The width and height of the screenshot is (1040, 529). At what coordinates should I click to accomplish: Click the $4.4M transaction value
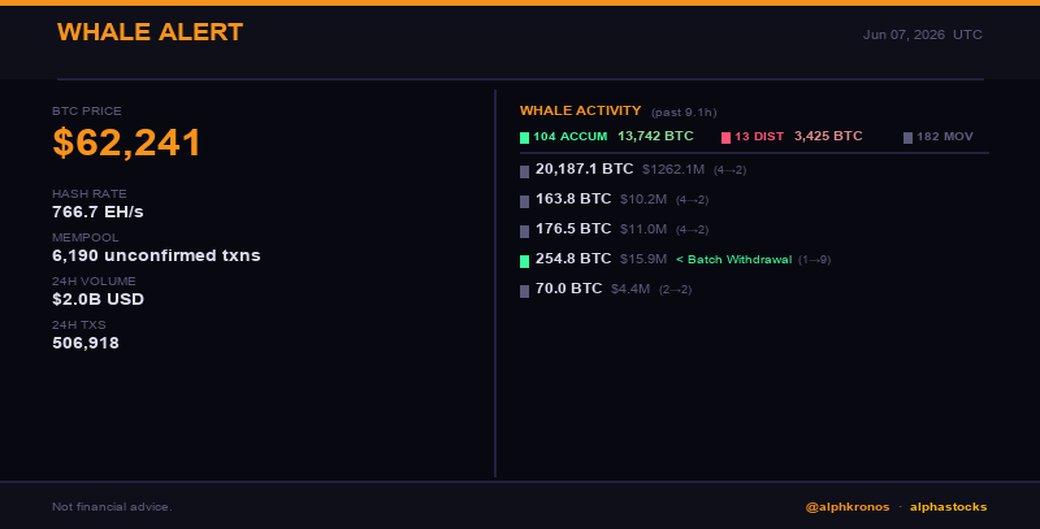click(630, 289)
